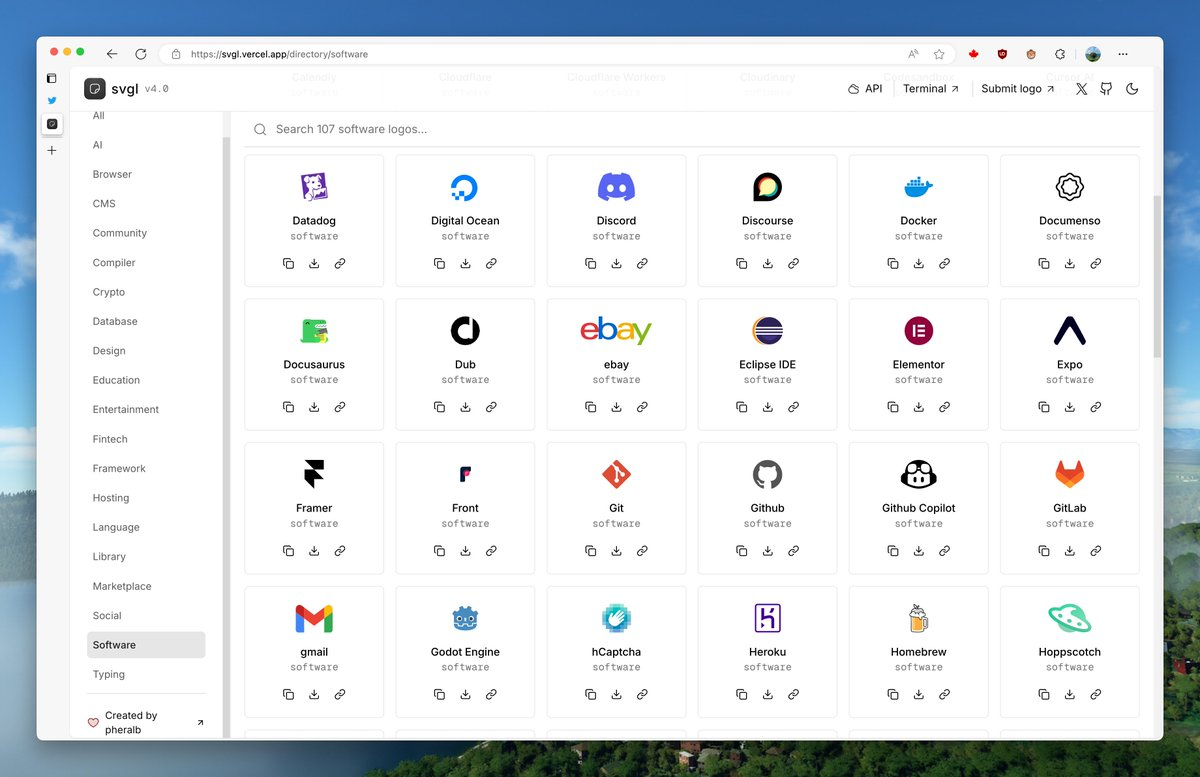The image size is (1200, 777).
Task: Select the AI category
Action: click(x=146, y=145)
